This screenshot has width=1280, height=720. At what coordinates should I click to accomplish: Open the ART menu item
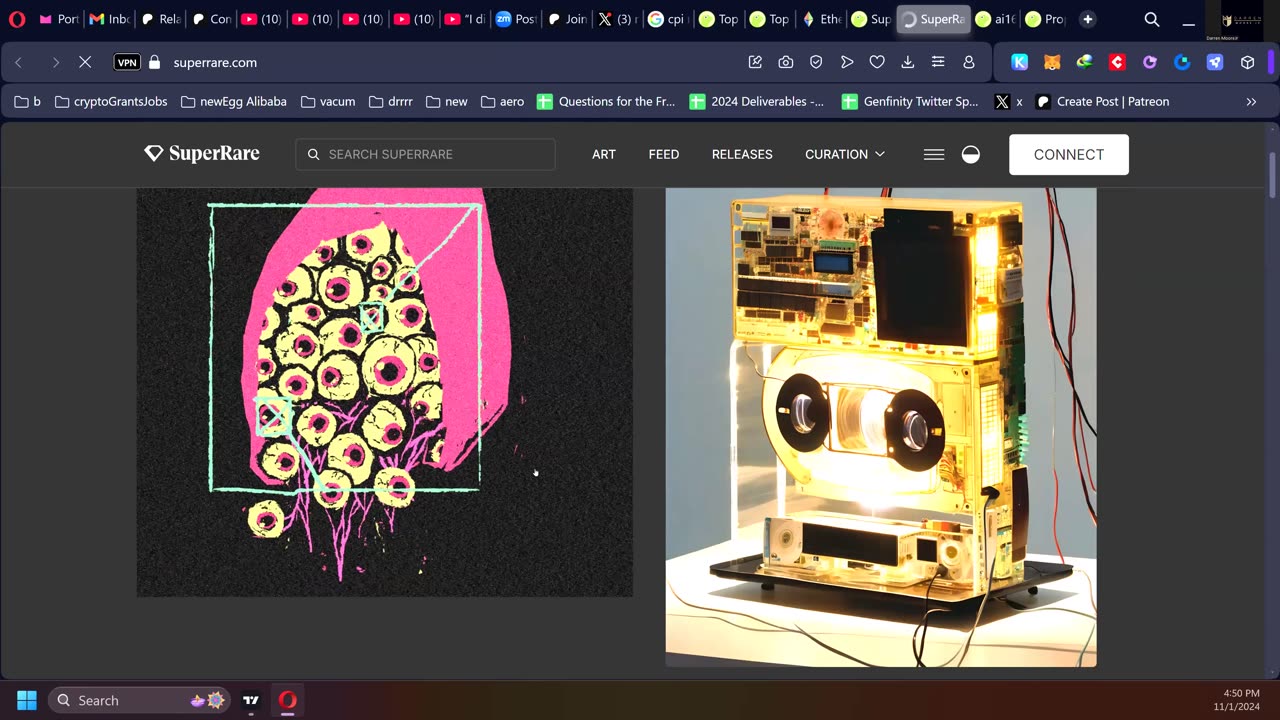pos(604,154)
